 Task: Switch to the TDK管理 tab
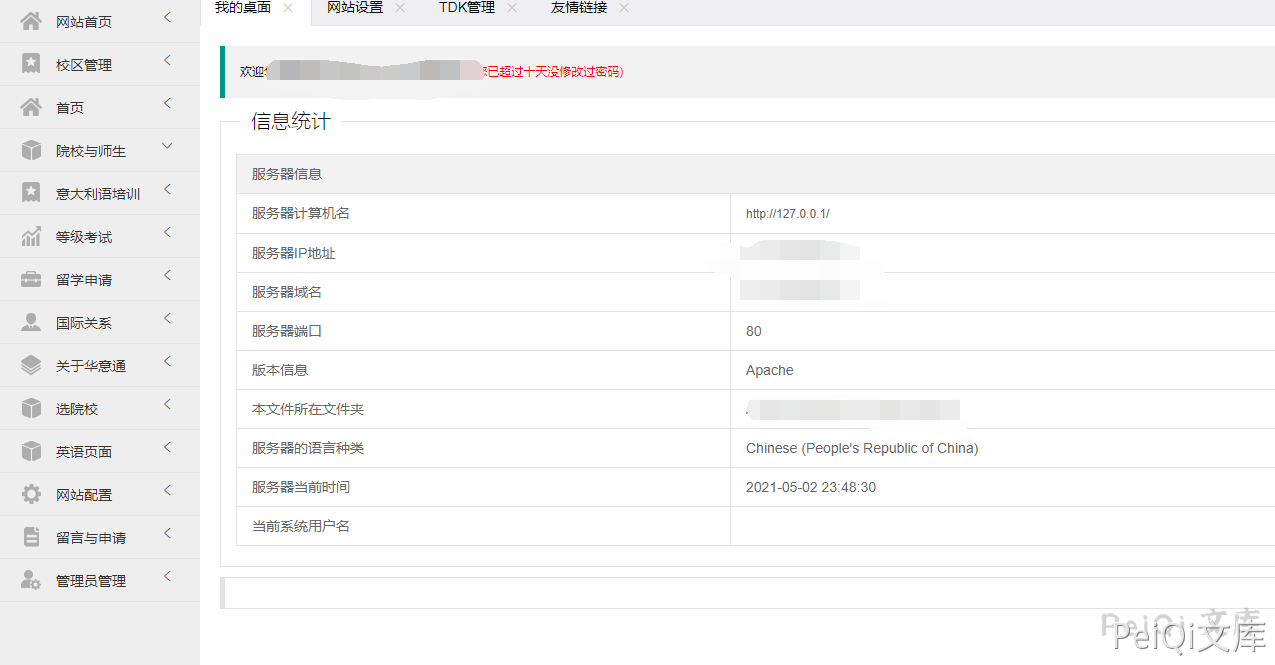[x=467, y=8]
